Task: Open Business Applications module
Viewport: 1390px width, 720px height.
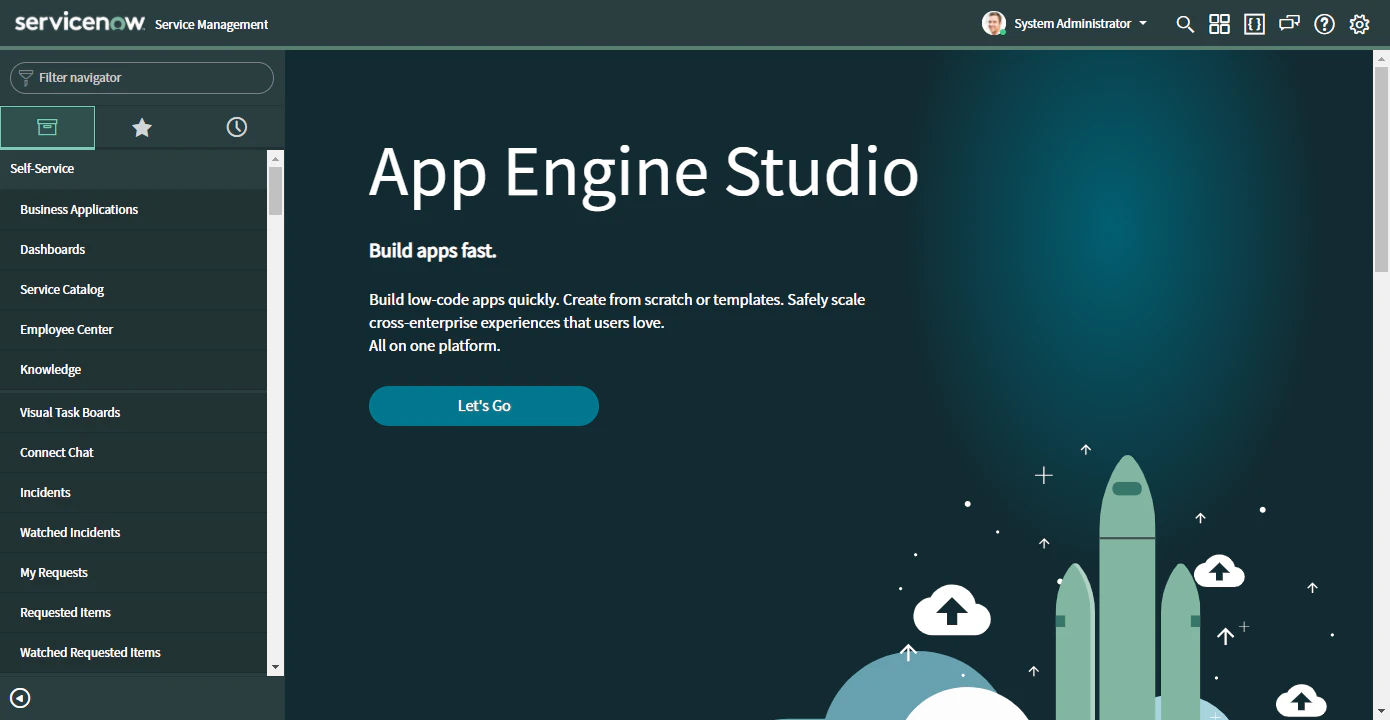Action: (x=134, y=210)
